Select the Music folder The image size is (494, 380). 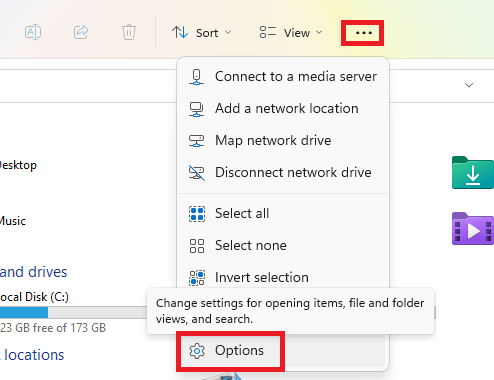13,221
